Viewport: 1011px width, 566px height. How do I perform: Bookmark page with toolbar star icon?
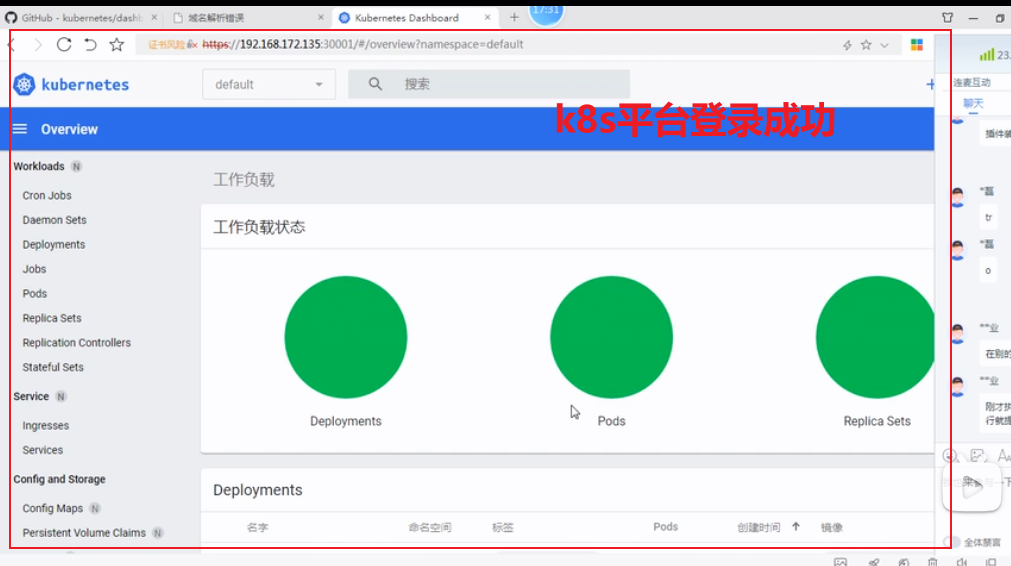pos(117,44)
